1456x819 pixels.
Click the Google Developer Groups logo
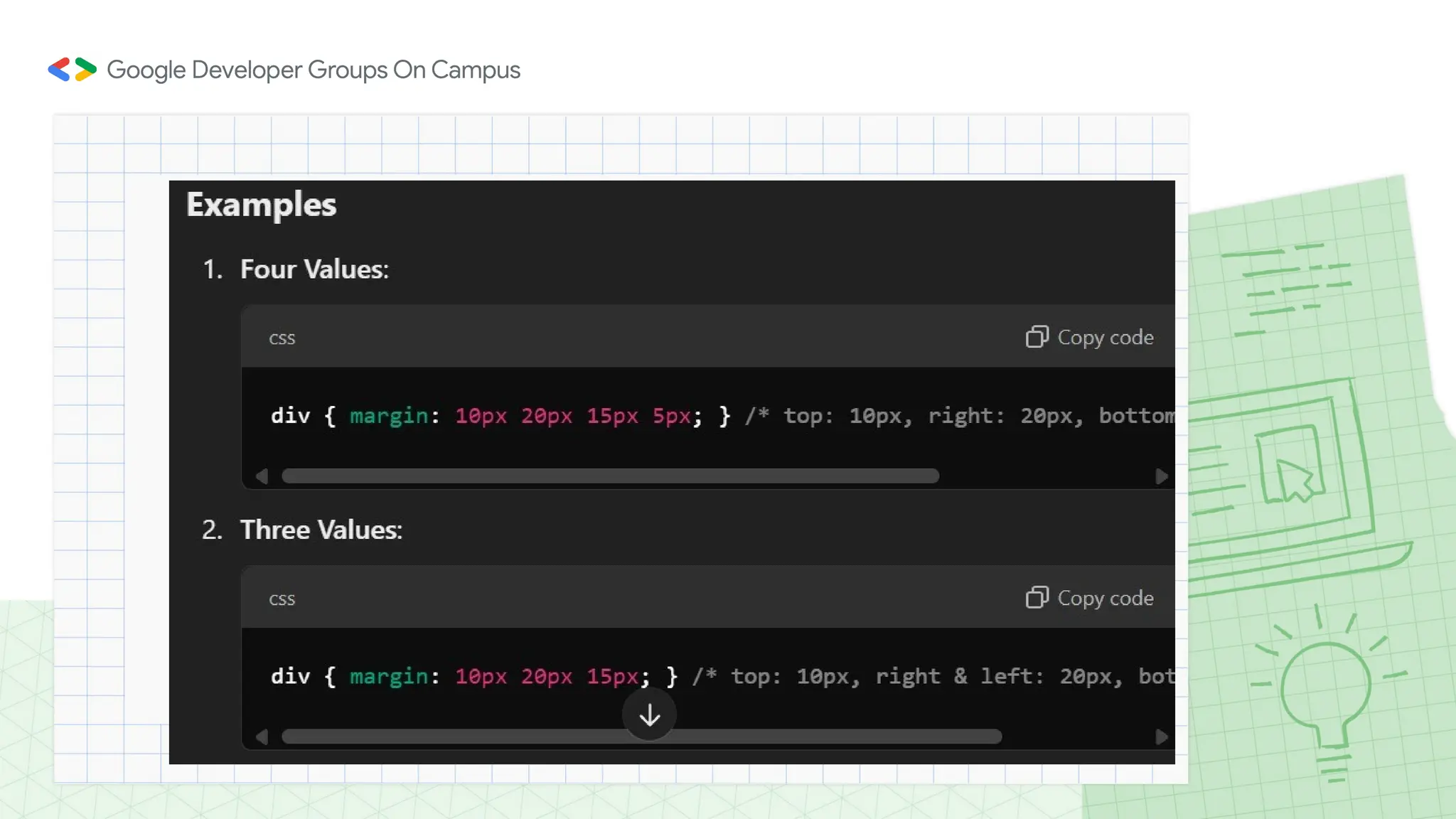pos(72,70)
